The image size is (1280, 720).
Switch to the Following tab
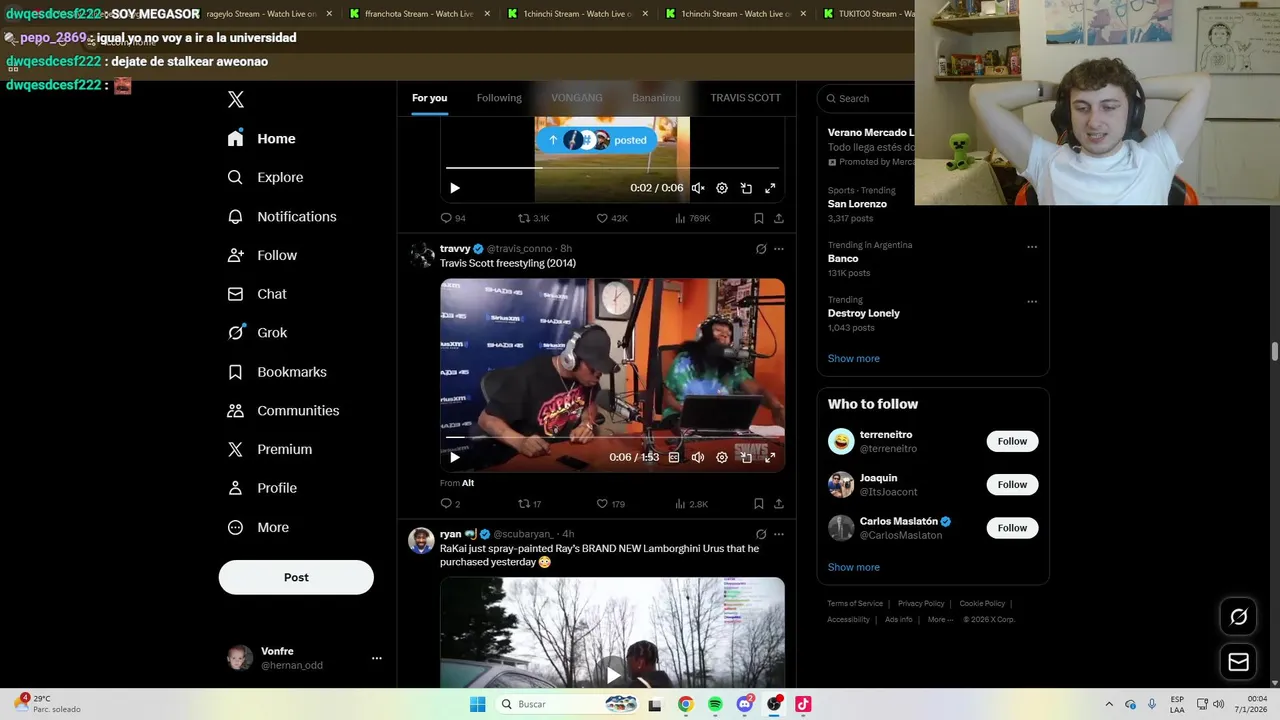coord(499,98)
